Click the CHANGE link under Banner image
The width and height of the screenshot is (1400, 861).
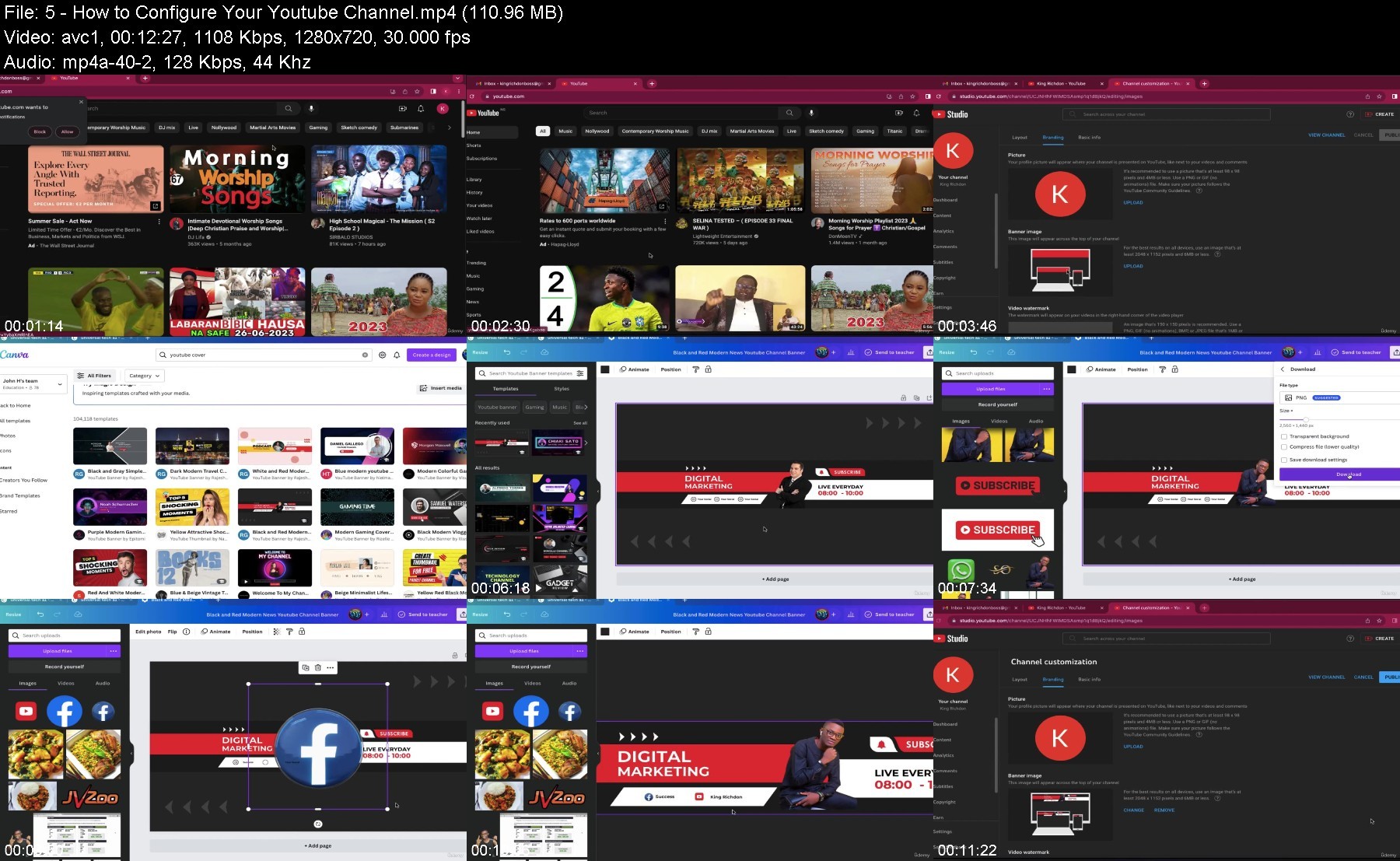pyautogui.click(x=1133, y=810)
